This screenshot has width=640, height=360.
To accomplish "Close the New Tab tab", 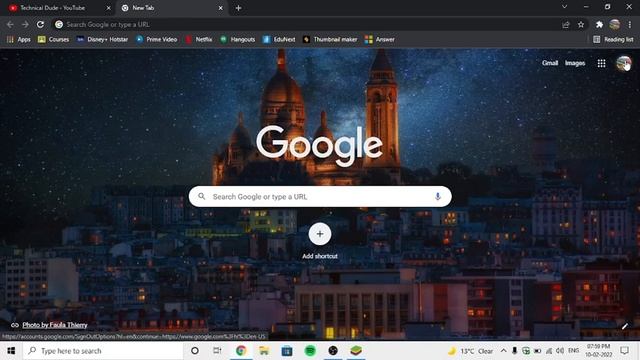I will coord(220,8).
